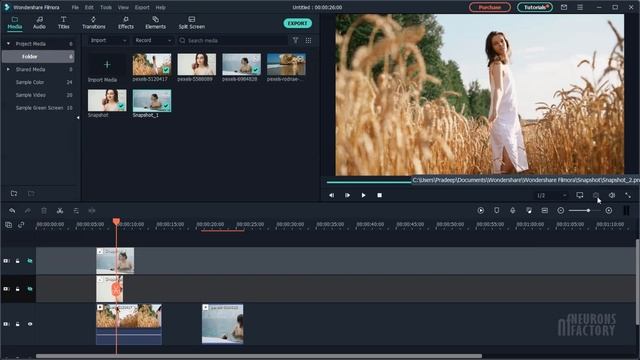Click the audio waveform tool icon
640x360 pixels.
(x=92, y=211)
